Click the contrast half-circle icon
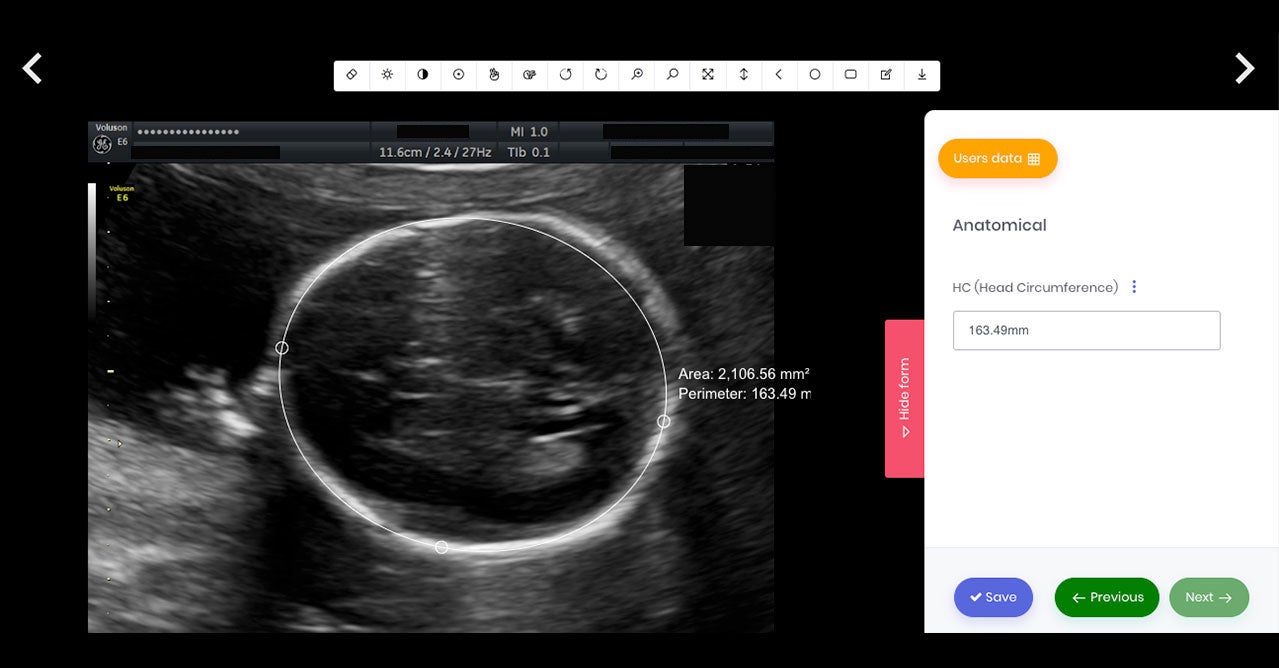Viewport: 1279px width, 668px height. point(423,75)
